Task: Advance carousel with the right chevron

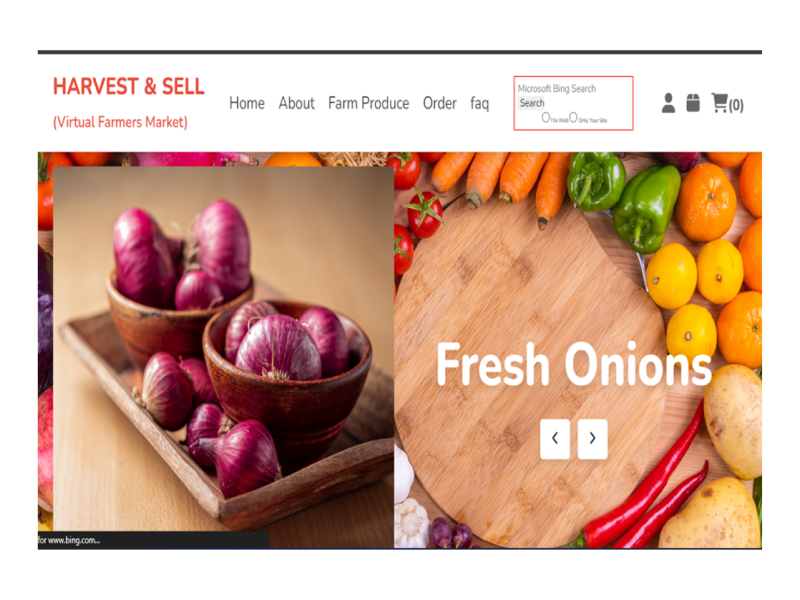Action: pyautogui.click(x=592, y=439)
